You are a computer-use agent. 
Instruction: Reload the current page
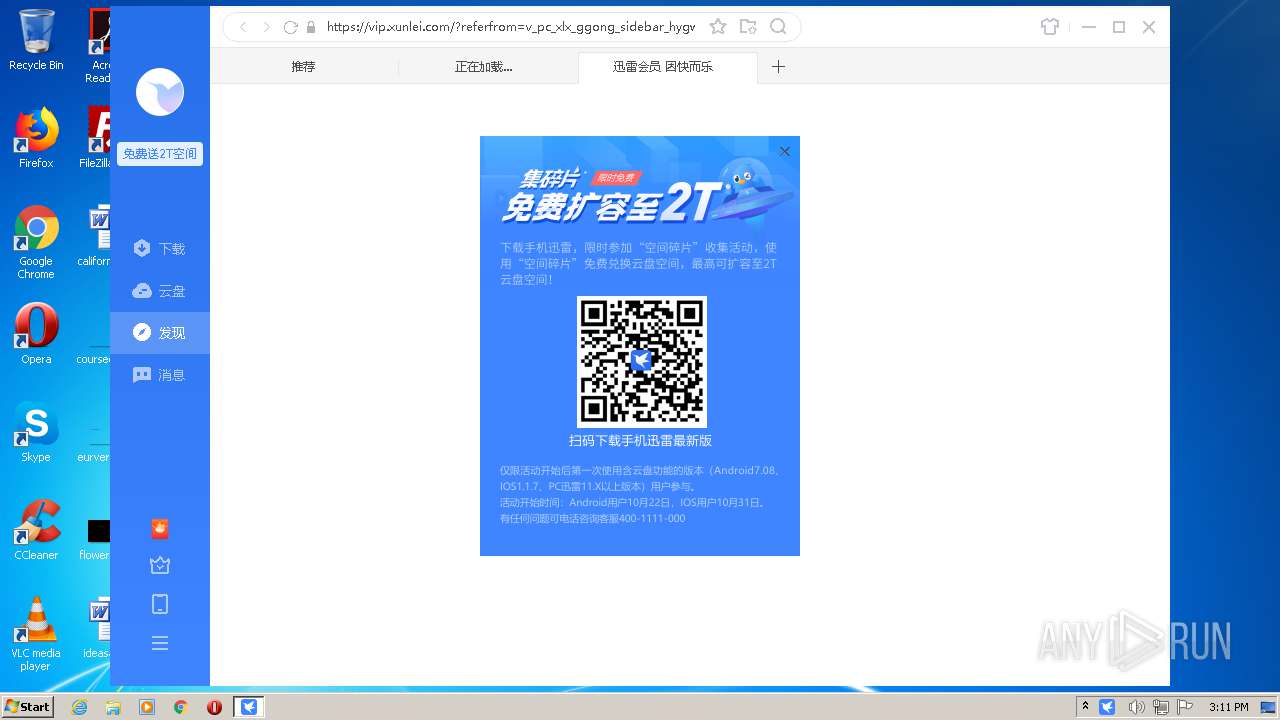click(291, 27)
